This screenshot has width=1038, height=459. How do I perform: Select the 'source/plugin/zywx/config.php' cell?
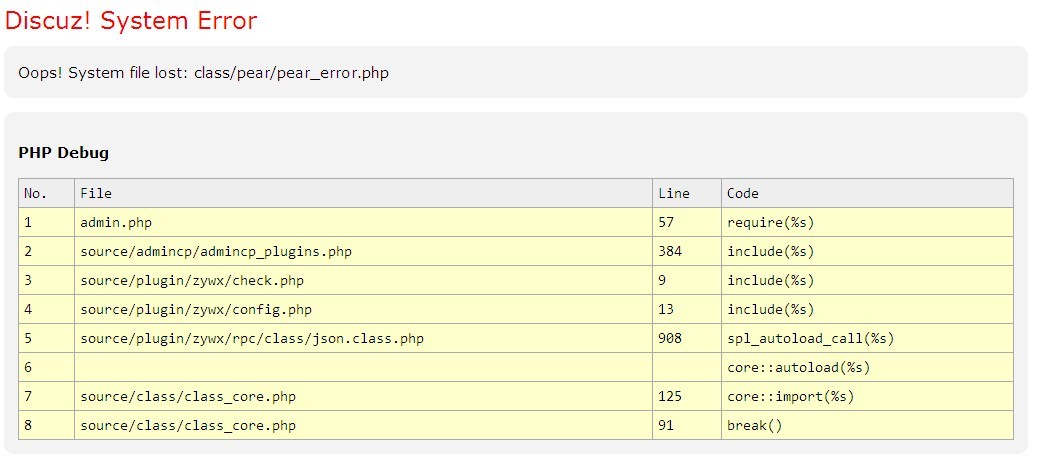point(363,309)
